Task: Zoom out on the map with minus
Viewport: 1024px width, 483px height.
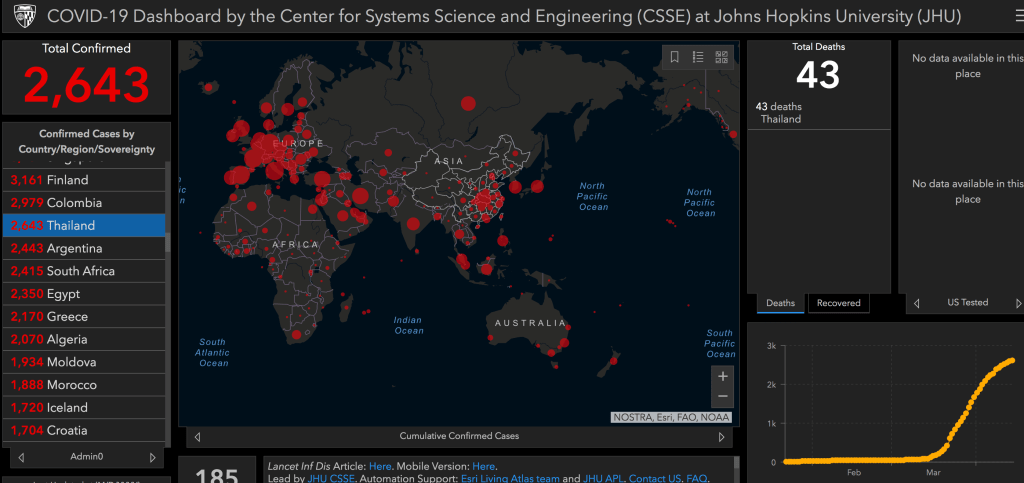Action: 722,397
